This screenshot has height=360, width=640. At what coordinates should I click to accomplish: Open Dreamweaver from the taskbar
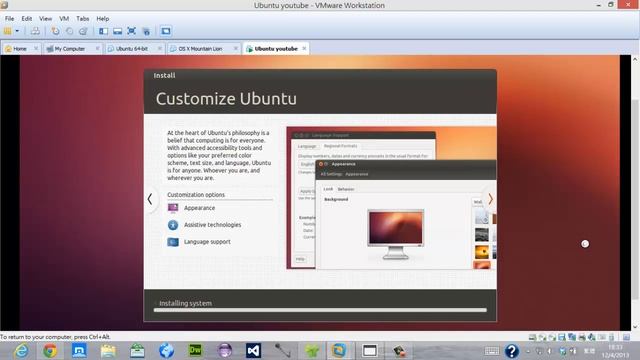[196, 351]
